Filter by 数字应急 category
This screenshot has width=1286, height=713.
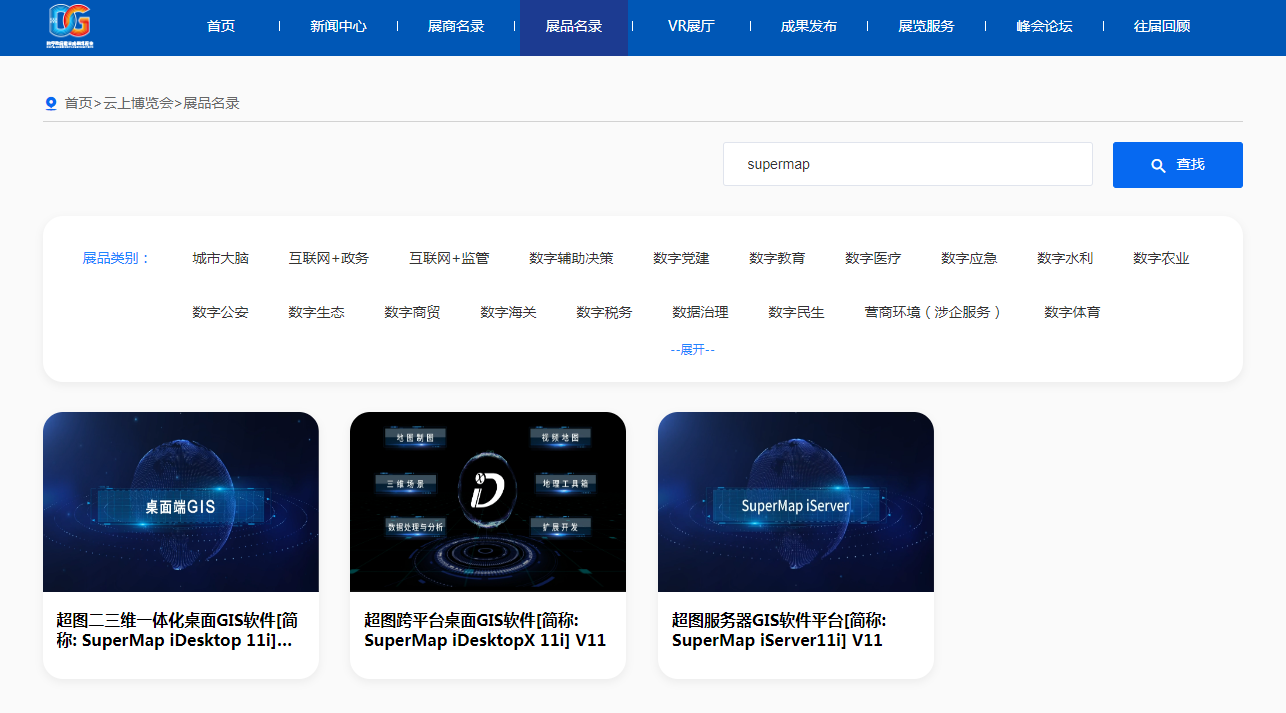969,258
